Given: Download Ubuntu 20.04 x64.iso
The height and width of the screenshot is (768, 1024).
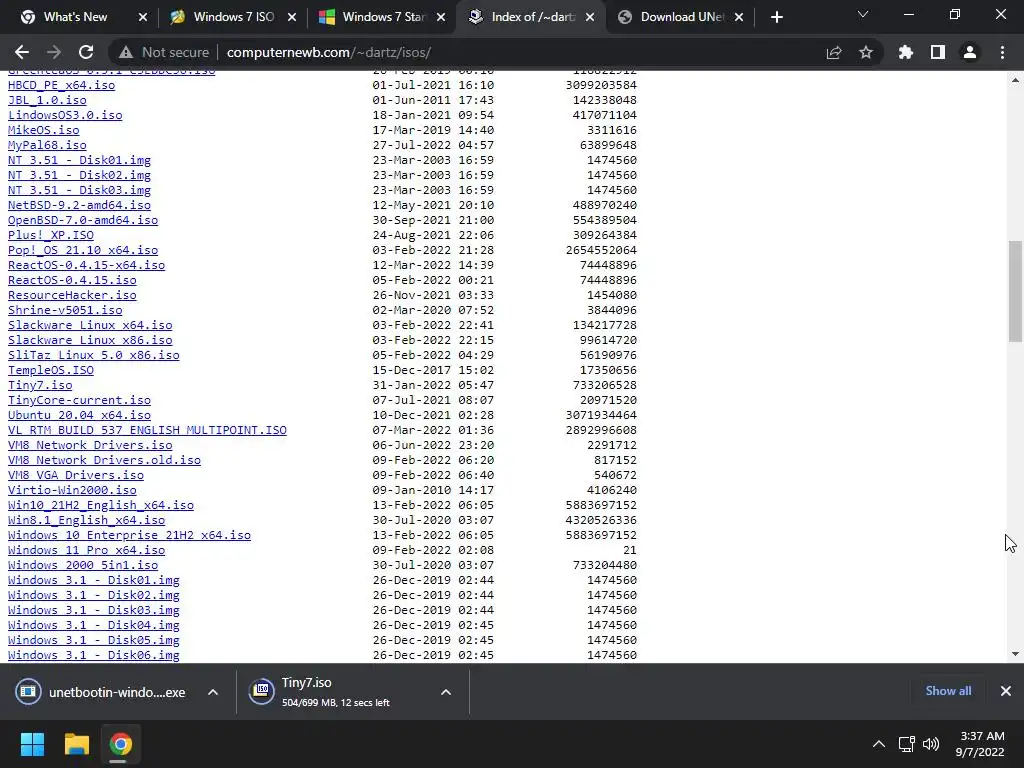Looking at the screenshot, I should [79, 415].
